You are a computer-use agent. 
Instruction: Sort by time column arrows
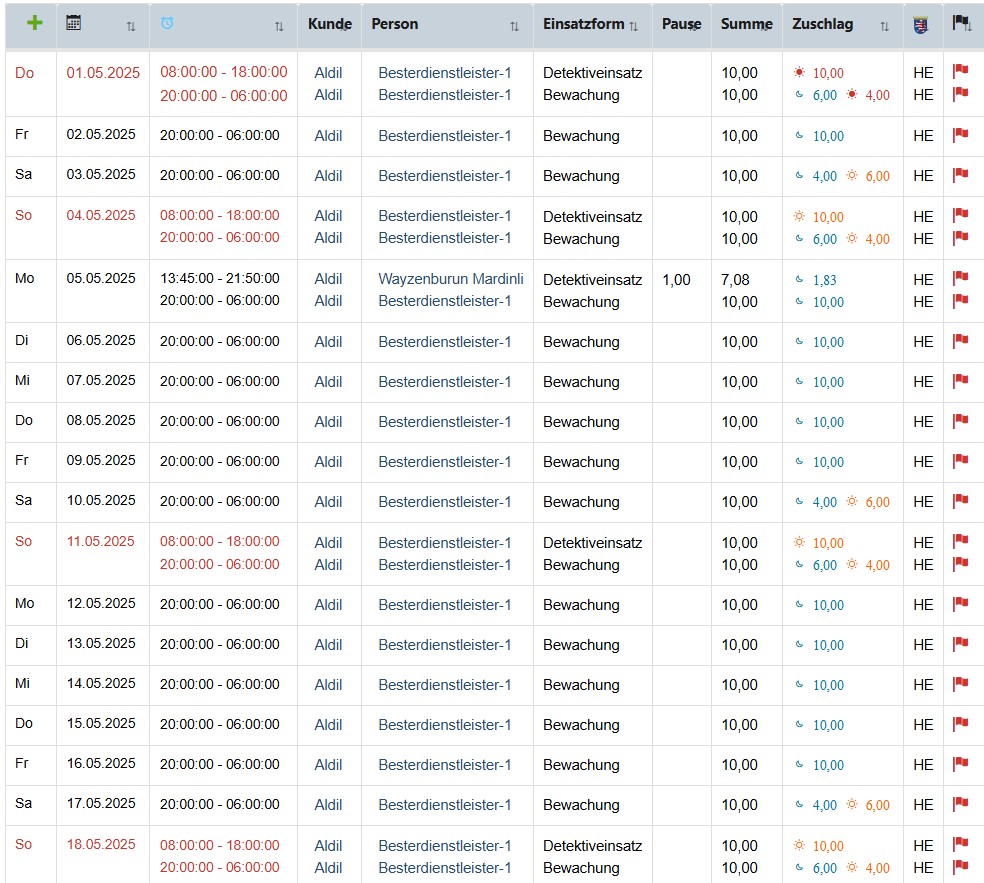click(x=279, y=26)
